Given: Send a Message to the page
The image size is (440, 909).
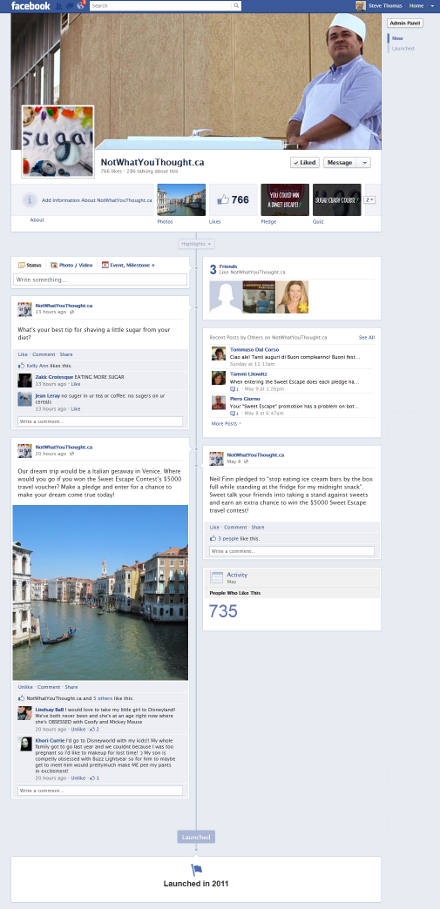Looking at the screenshot, I should (340, 163).
